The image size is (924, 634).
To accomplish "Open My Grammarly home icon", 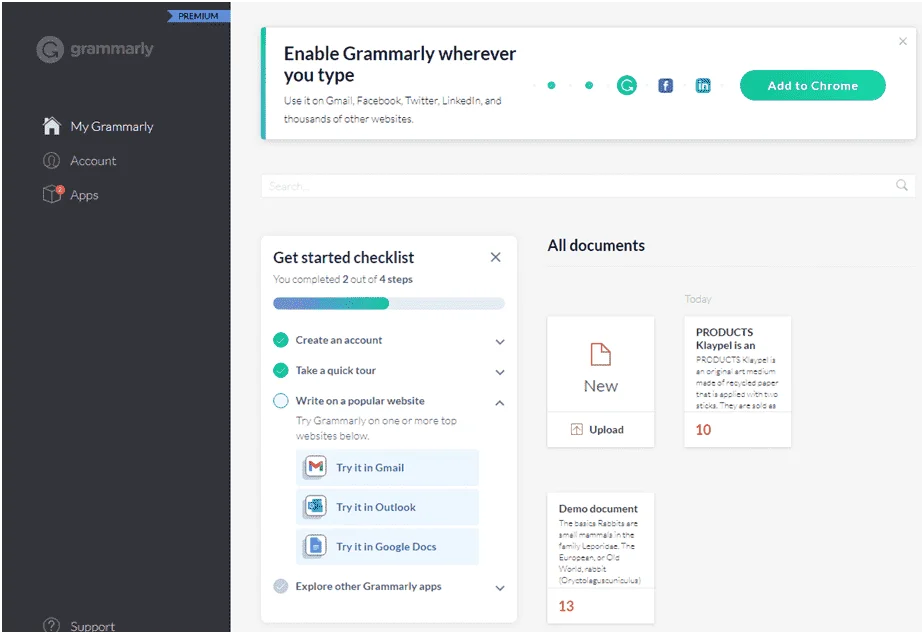I will pos(52,126).
